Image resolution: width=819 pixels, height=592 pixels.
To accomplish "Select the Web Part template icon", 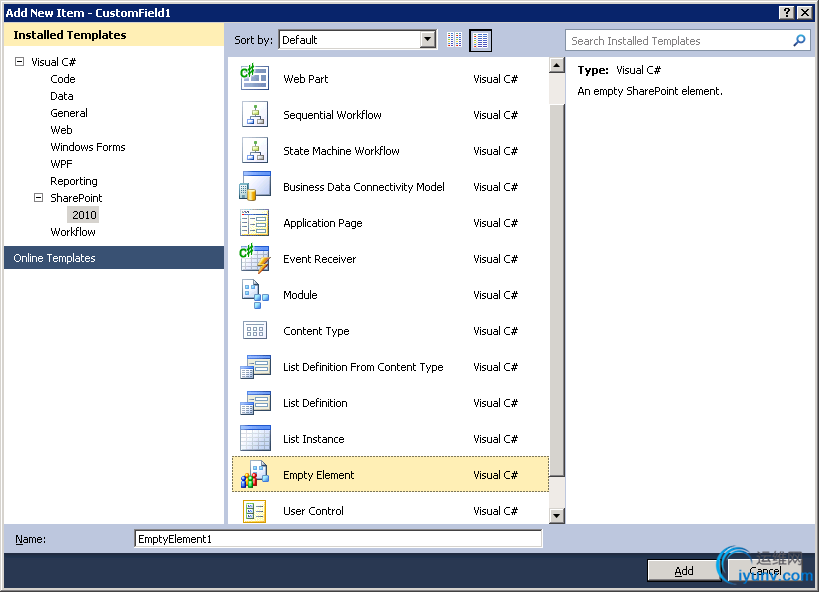I will point(255,78).
